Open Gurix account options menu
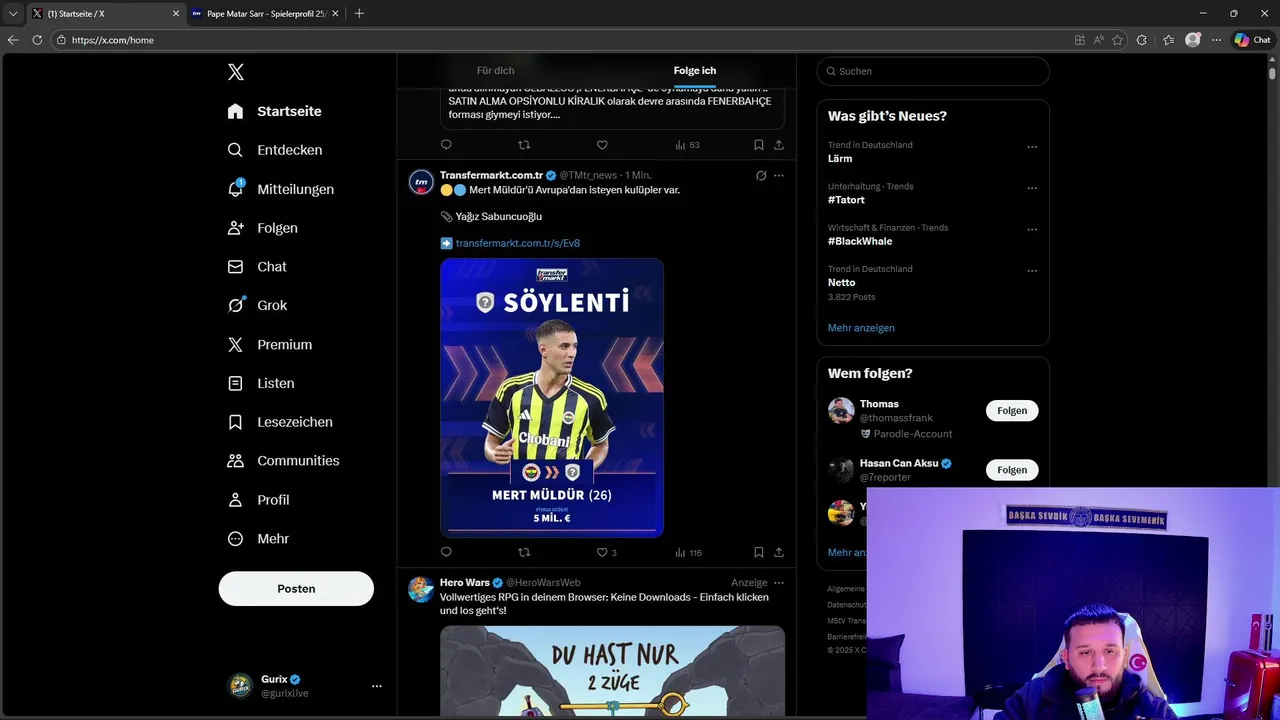The width and height of the screenshot is (1280, 720). point(376,686)
